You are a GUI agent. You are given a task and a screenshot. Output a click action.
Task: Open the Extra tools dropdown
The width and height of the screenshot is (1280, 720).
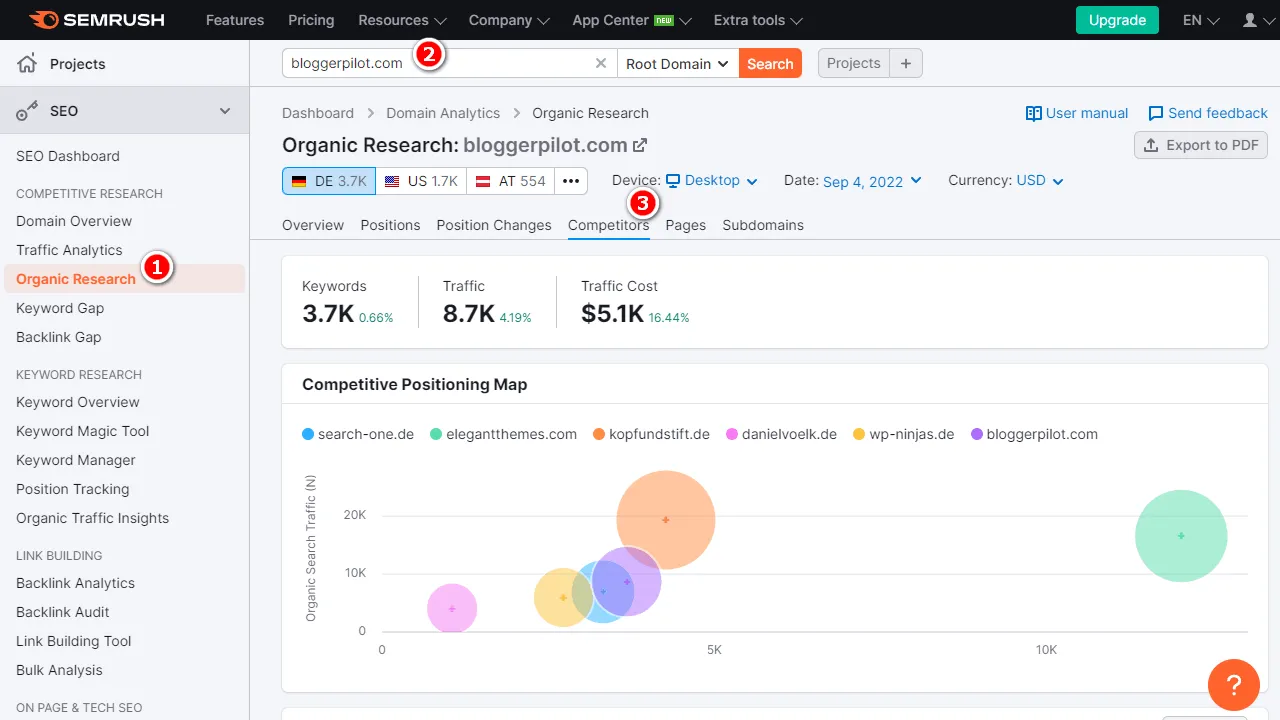758,20
